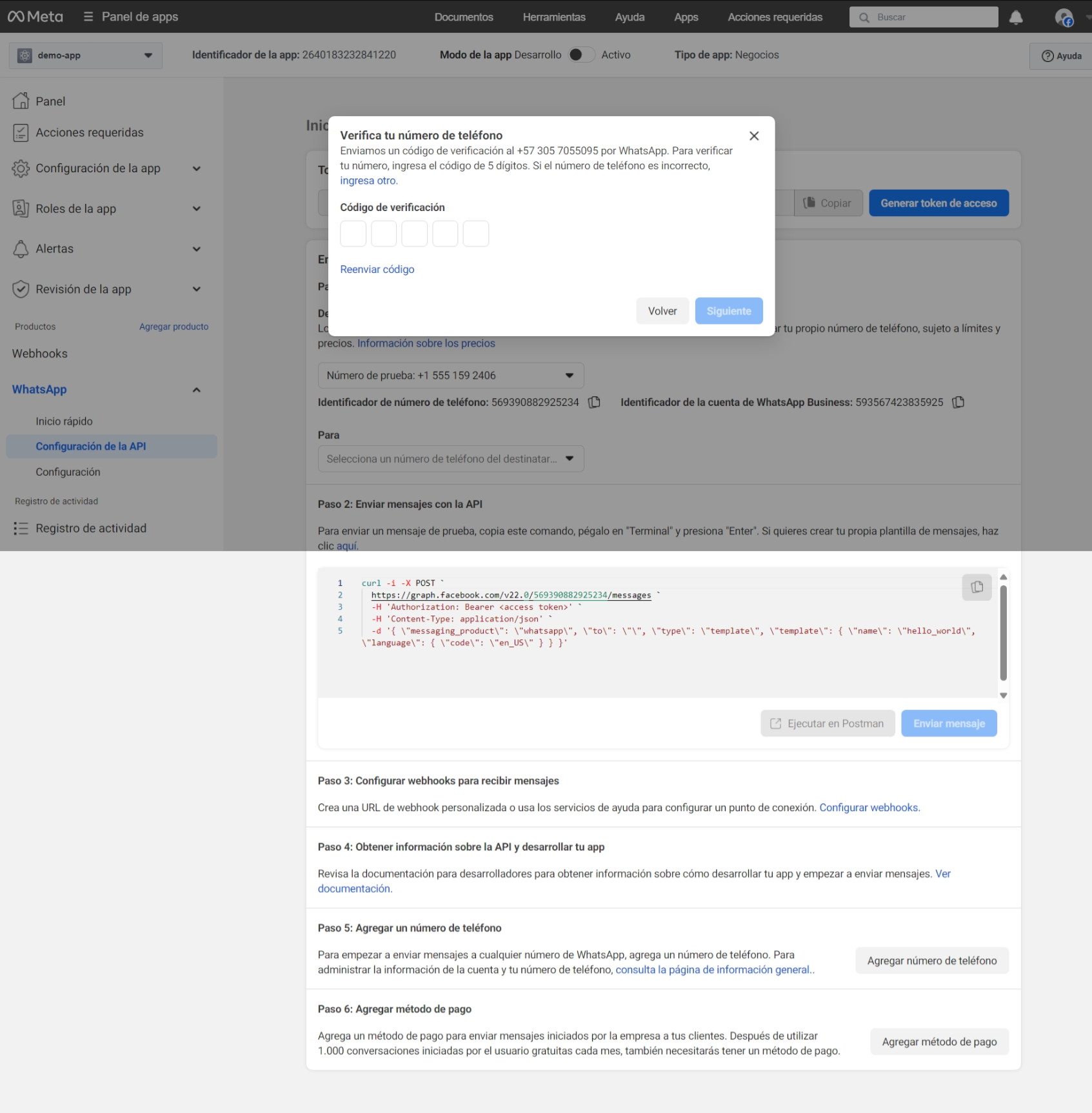Click the code block vertical scrollbar
Viewport: 1092px width, 1113px height.
[1003, 632]
